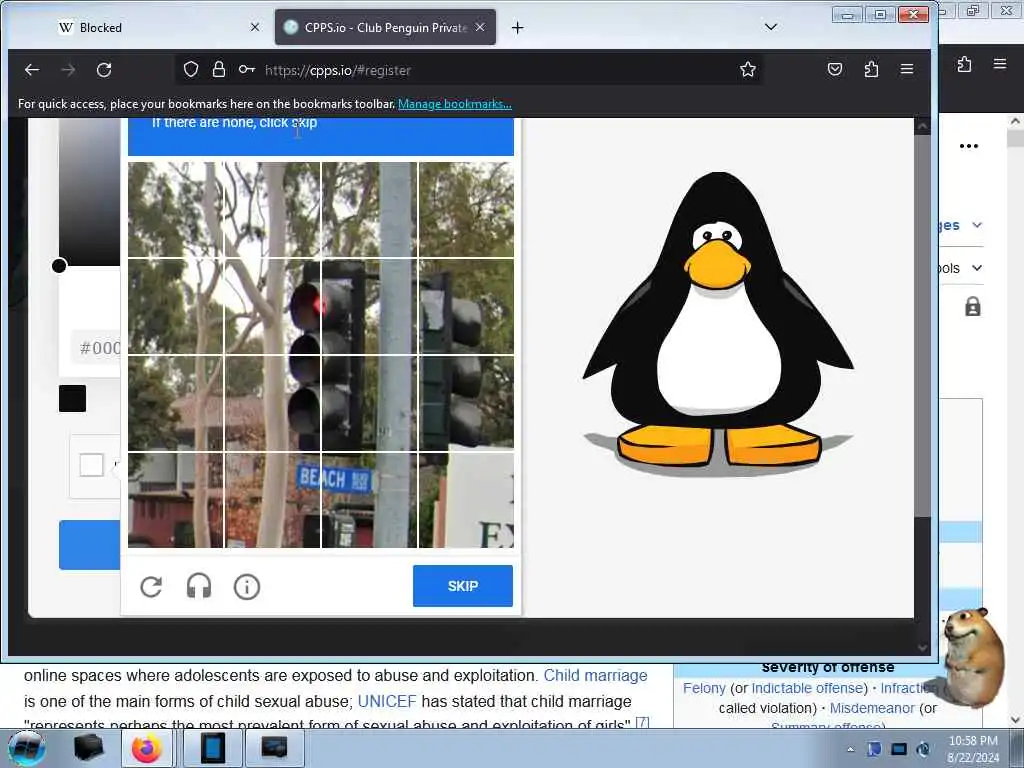Tick the checkbox in registration form
Image resolution: width=1024 pixels, height=768 pixels.
point(91,465)
